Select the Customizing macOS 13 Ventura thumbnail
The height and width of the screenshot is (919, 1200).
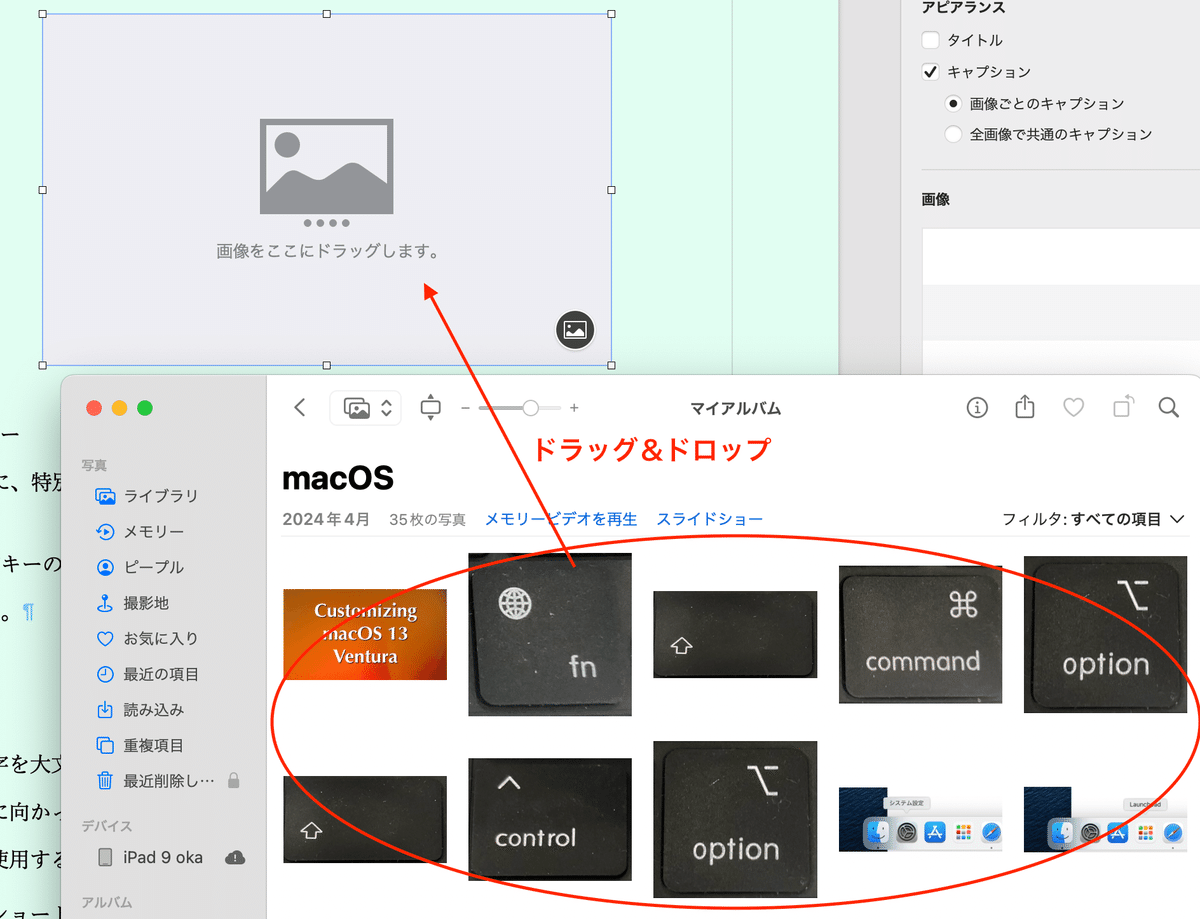pos(365,634)
